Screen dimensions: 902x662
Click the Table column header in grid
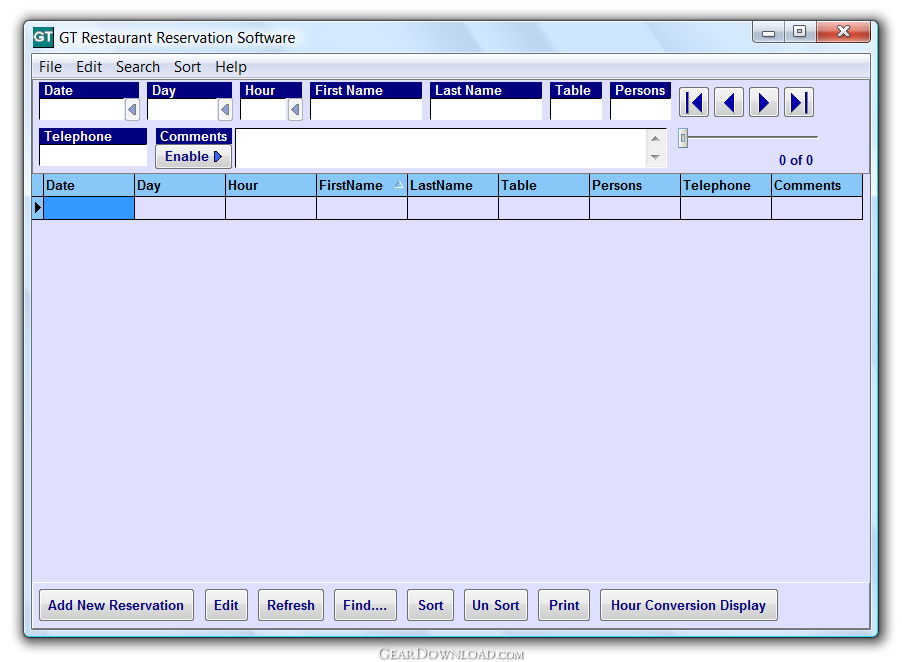(x=544, y=185)
